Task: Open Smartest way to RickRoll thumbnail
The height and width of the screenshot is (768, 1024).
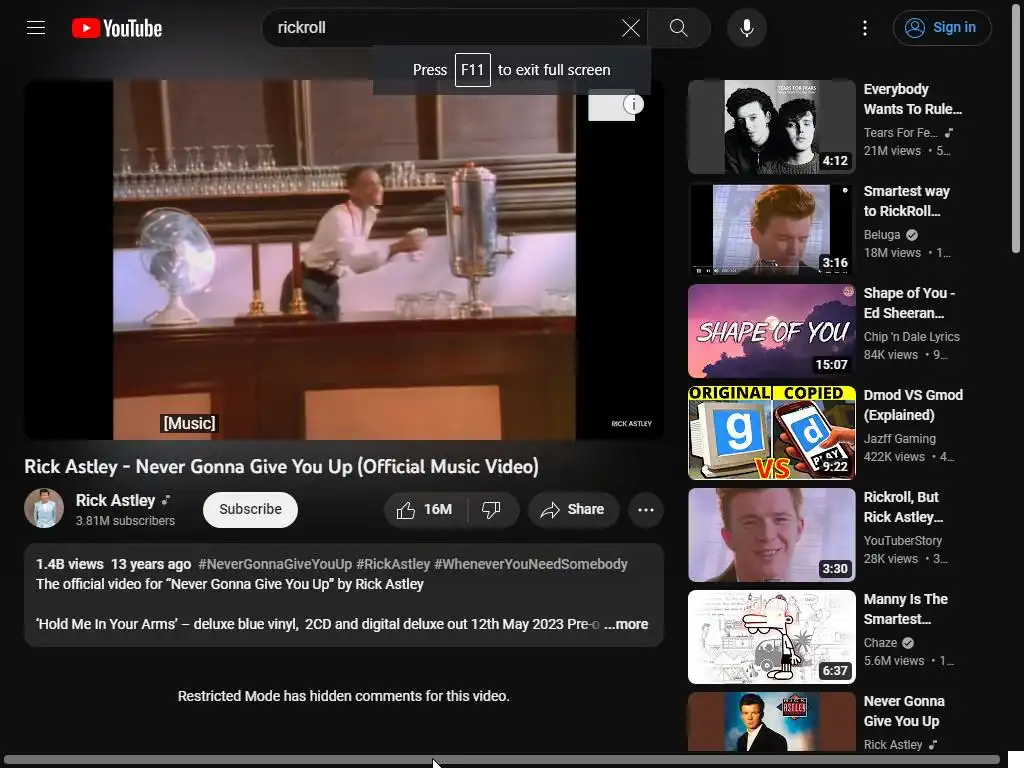Action: 771,229
